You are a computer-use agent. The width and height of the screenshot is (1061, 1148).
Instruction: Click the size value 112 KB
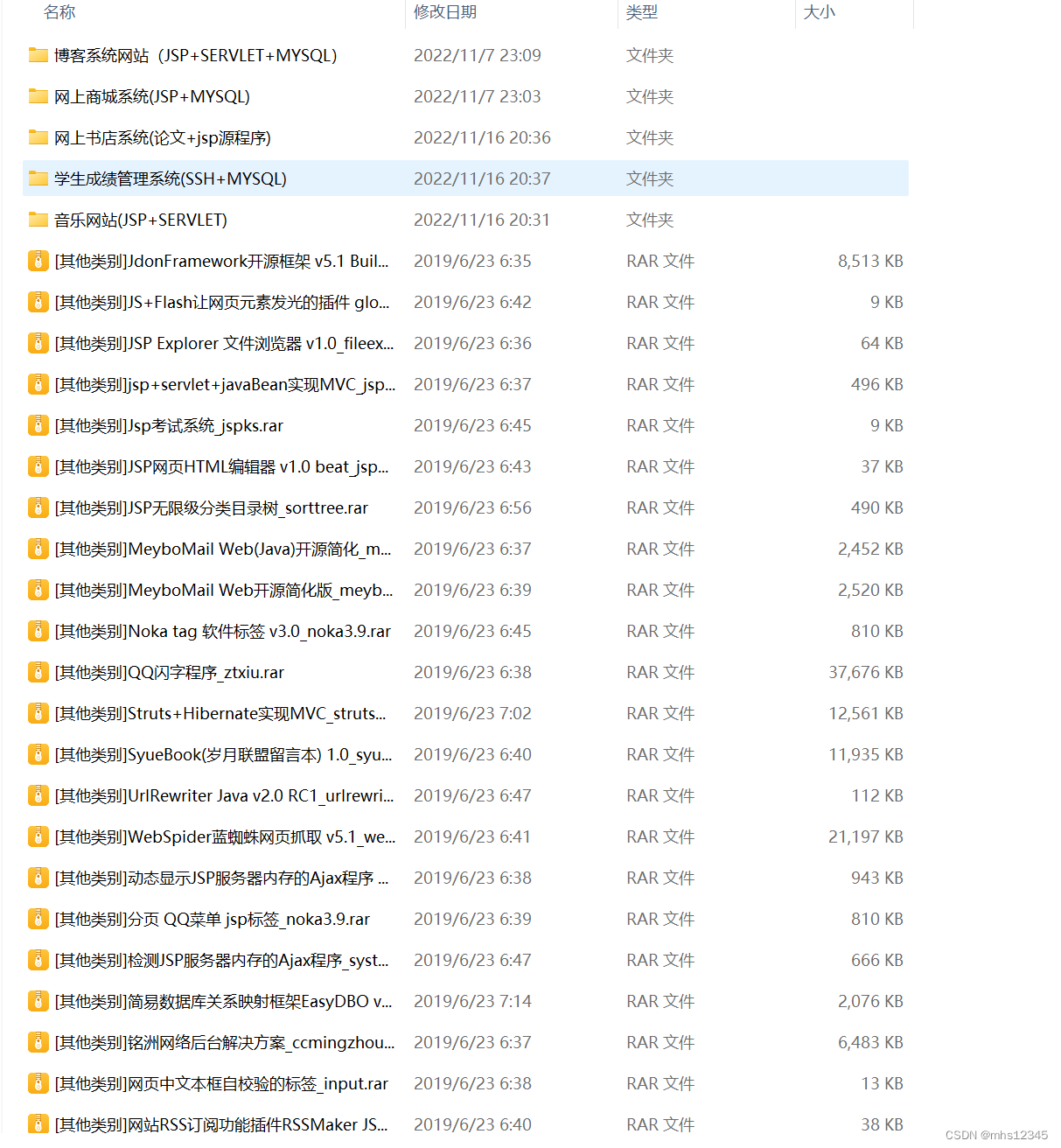(x=877, y=795)
